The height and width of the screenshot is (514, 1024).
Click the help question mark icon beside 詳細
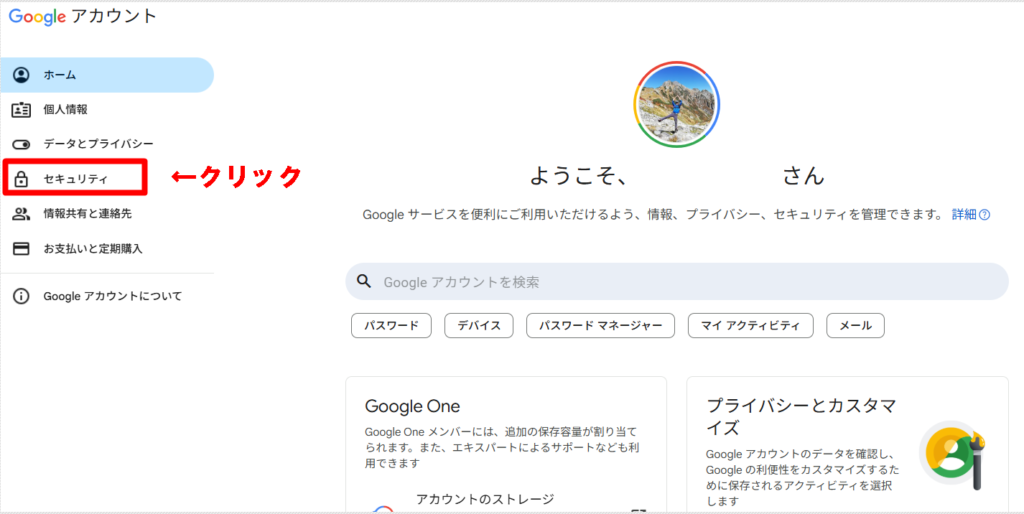click(985, 215)
